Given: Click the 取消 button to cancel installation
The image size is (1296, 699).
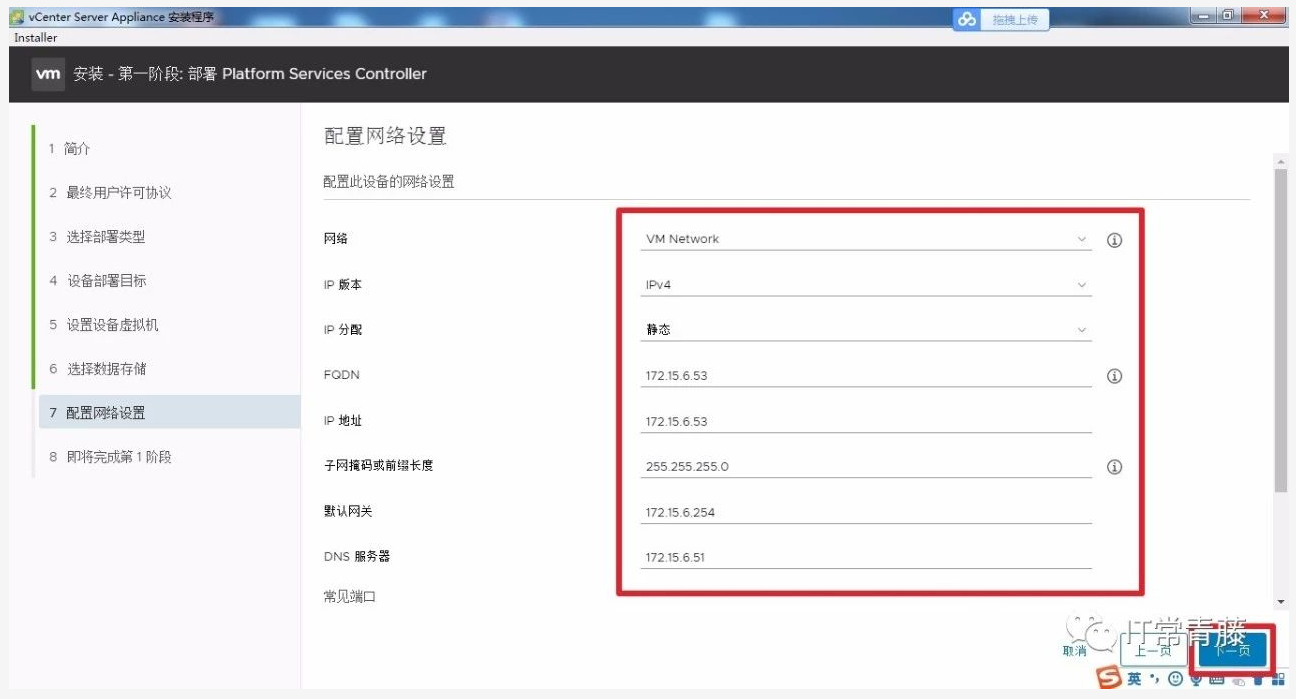Looking at the screenshot, I should [1073, 650].
